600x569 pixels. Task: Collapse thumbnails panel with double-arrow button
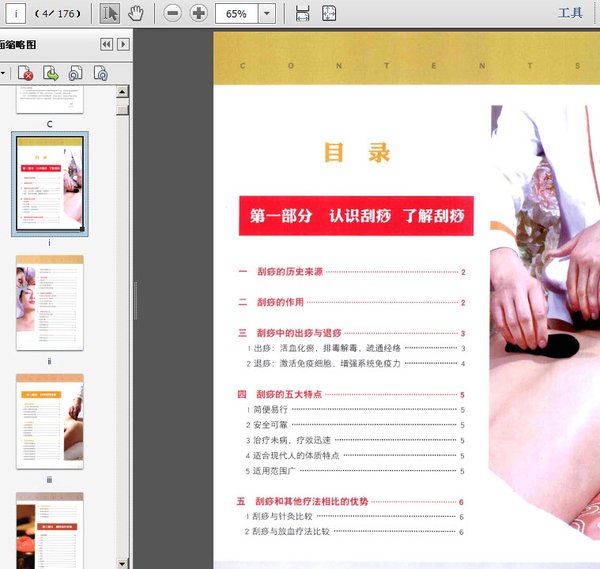pos(106,44)
